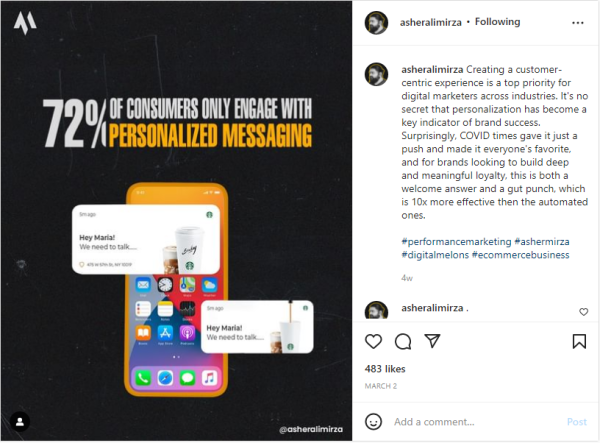Open the #ashermirza hashtag
Image resolution: width=600 pixels, height=443 pixels.
(542, 242)
